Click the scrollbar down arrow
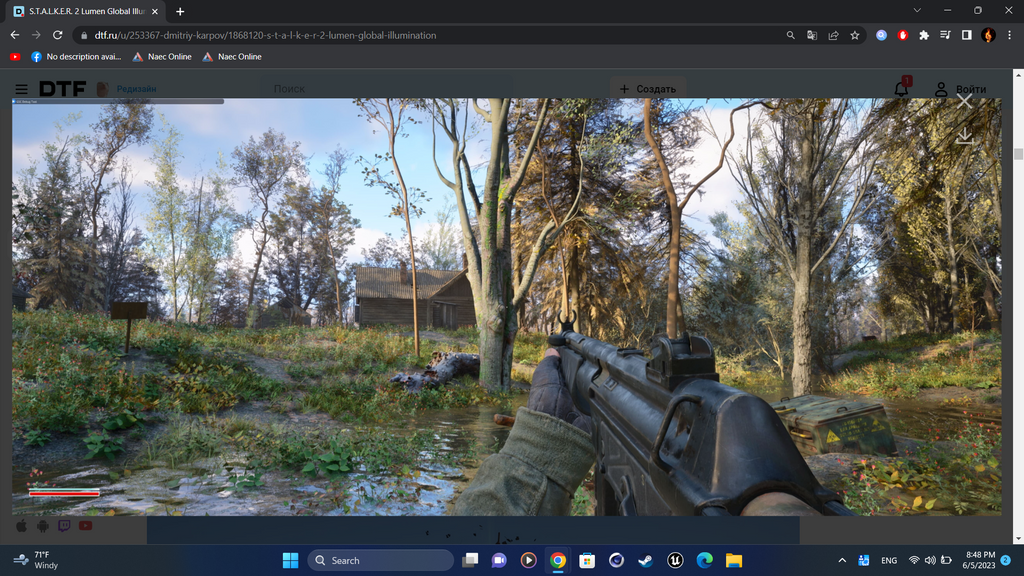Screen dimensions: 1024x576 coord(1018,539)
